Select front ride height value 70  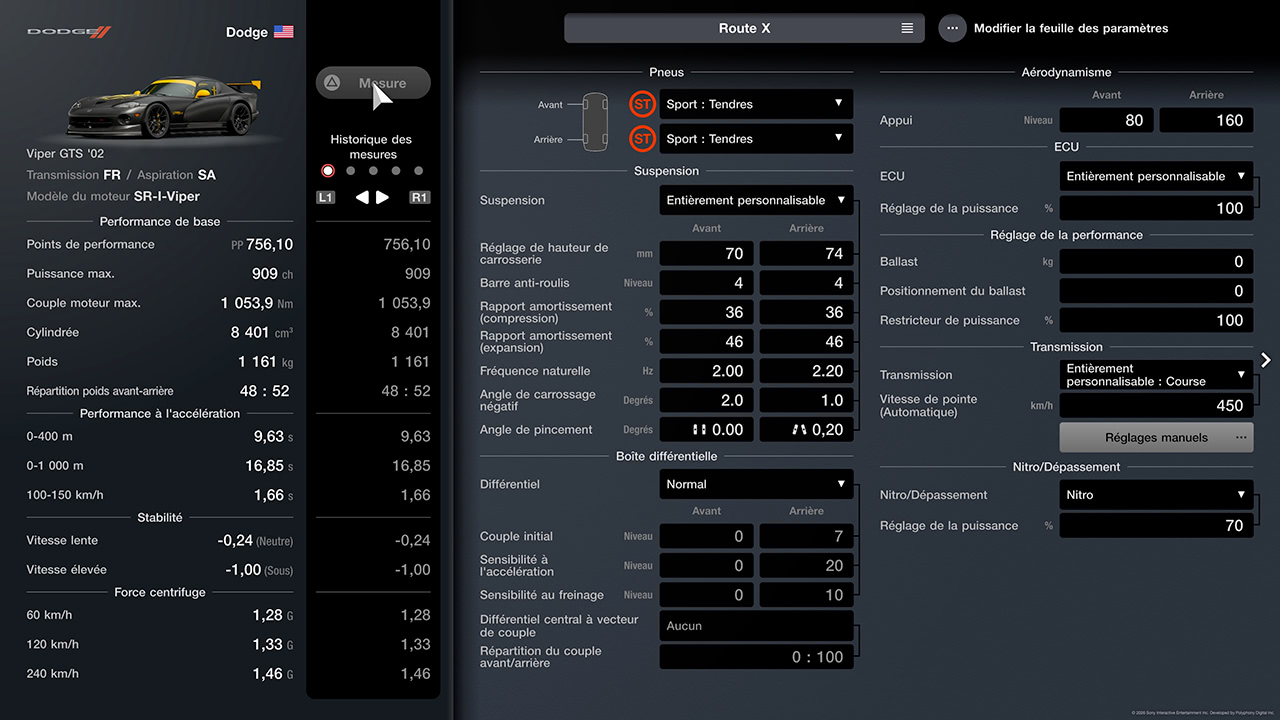click(x=706, y=254)
